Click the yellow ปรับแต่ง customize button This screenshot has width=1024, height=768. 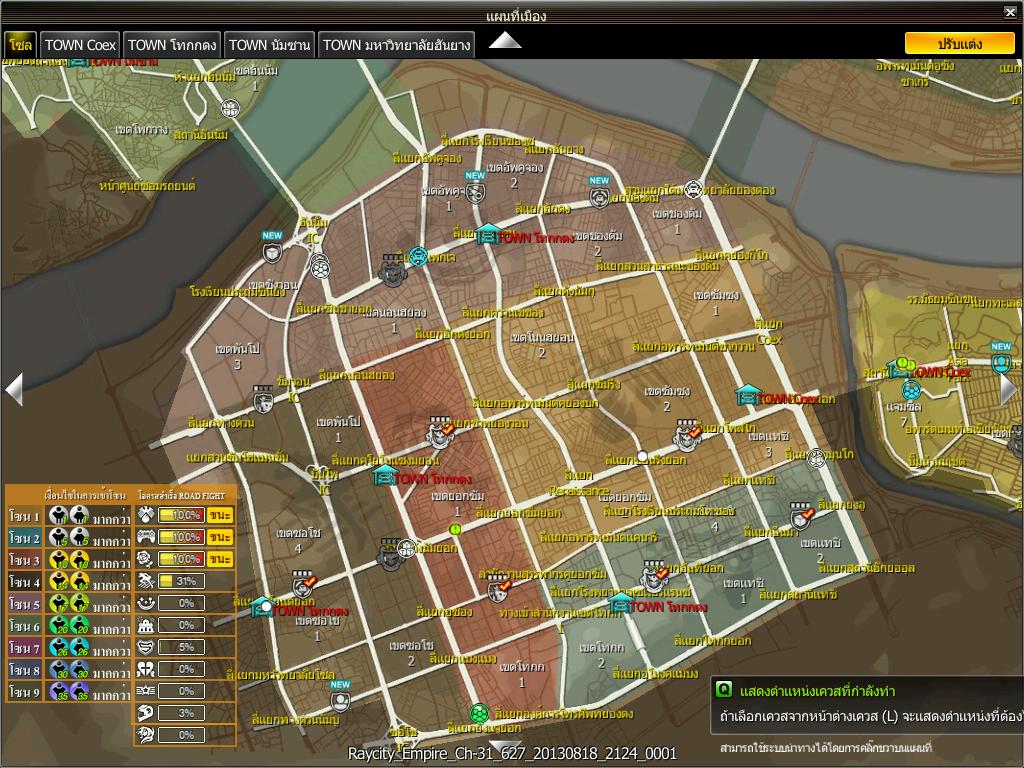click(959, 44)
